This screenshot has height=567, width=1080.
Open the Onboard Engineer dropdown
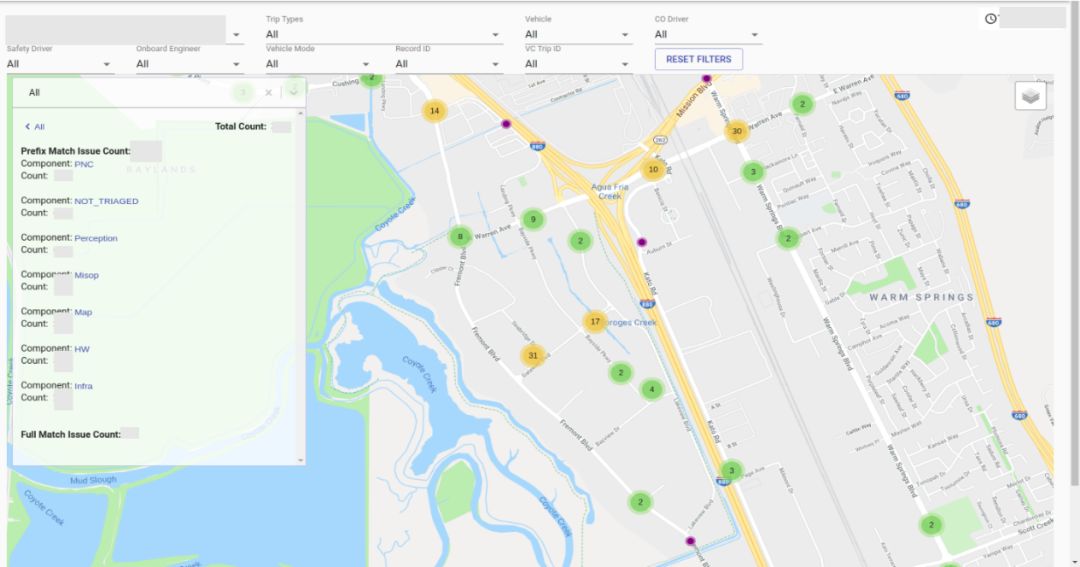click(x=189, y=64)
